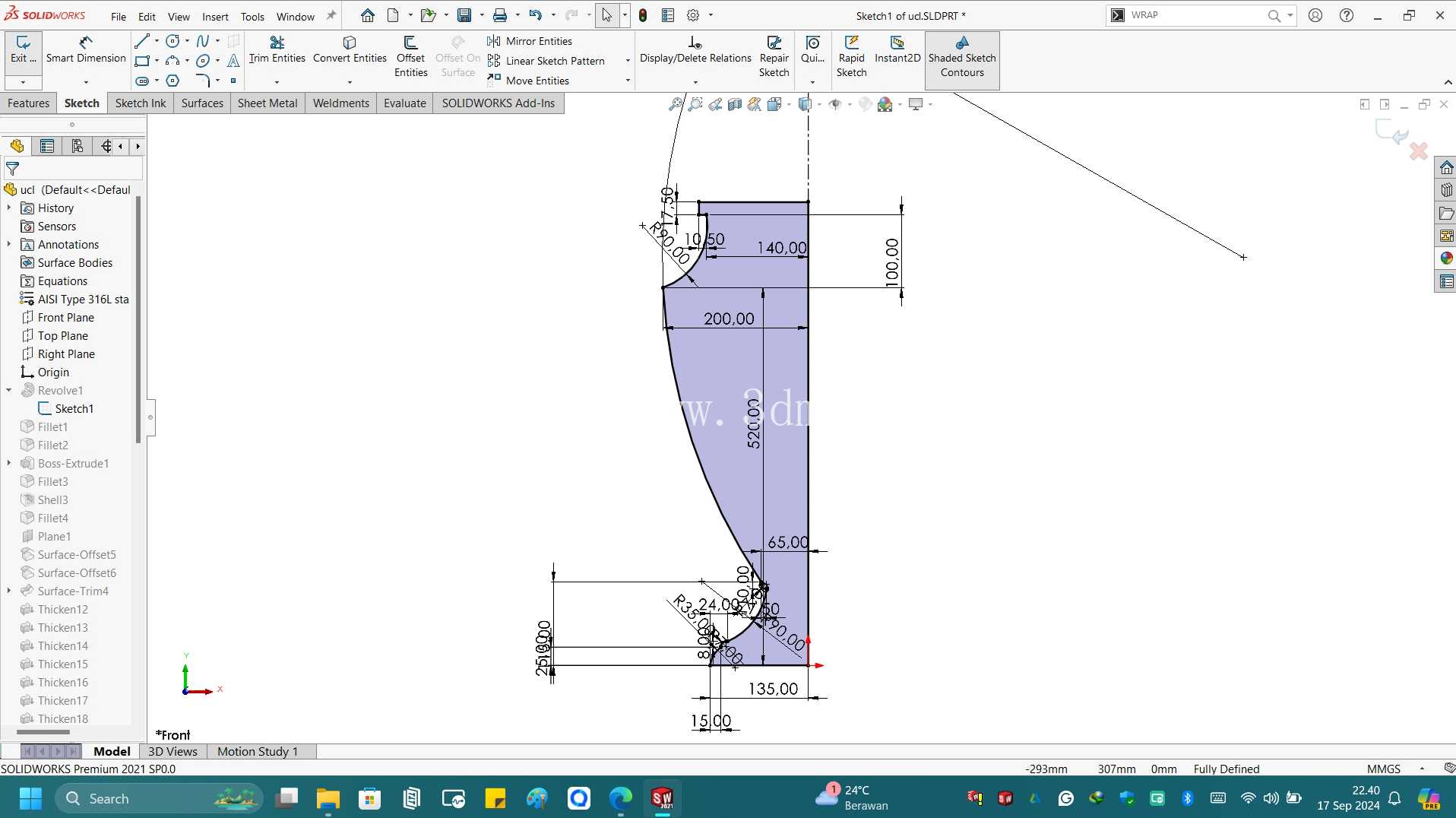Click the Mirror Entities icon
The height and width of the screenshot is (818, 1456).
(x=494, y=41)
